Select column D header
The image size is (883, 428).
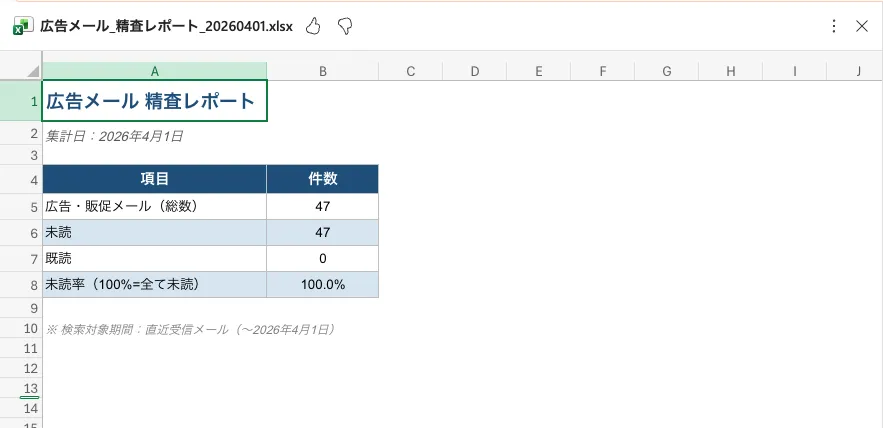tap(474, 71)
